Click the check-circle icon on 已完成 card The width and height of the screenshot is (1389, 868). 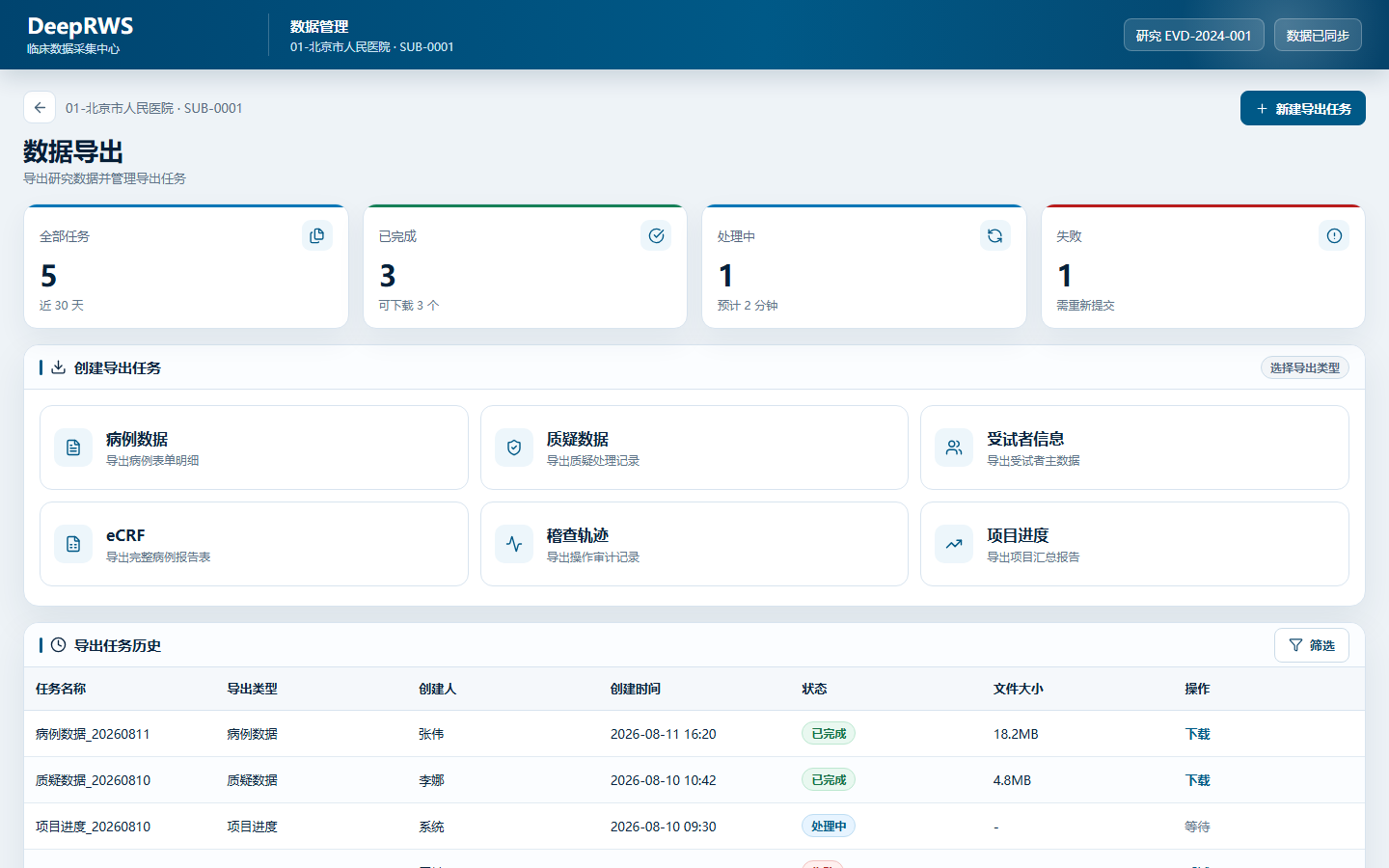pos(656,235)
